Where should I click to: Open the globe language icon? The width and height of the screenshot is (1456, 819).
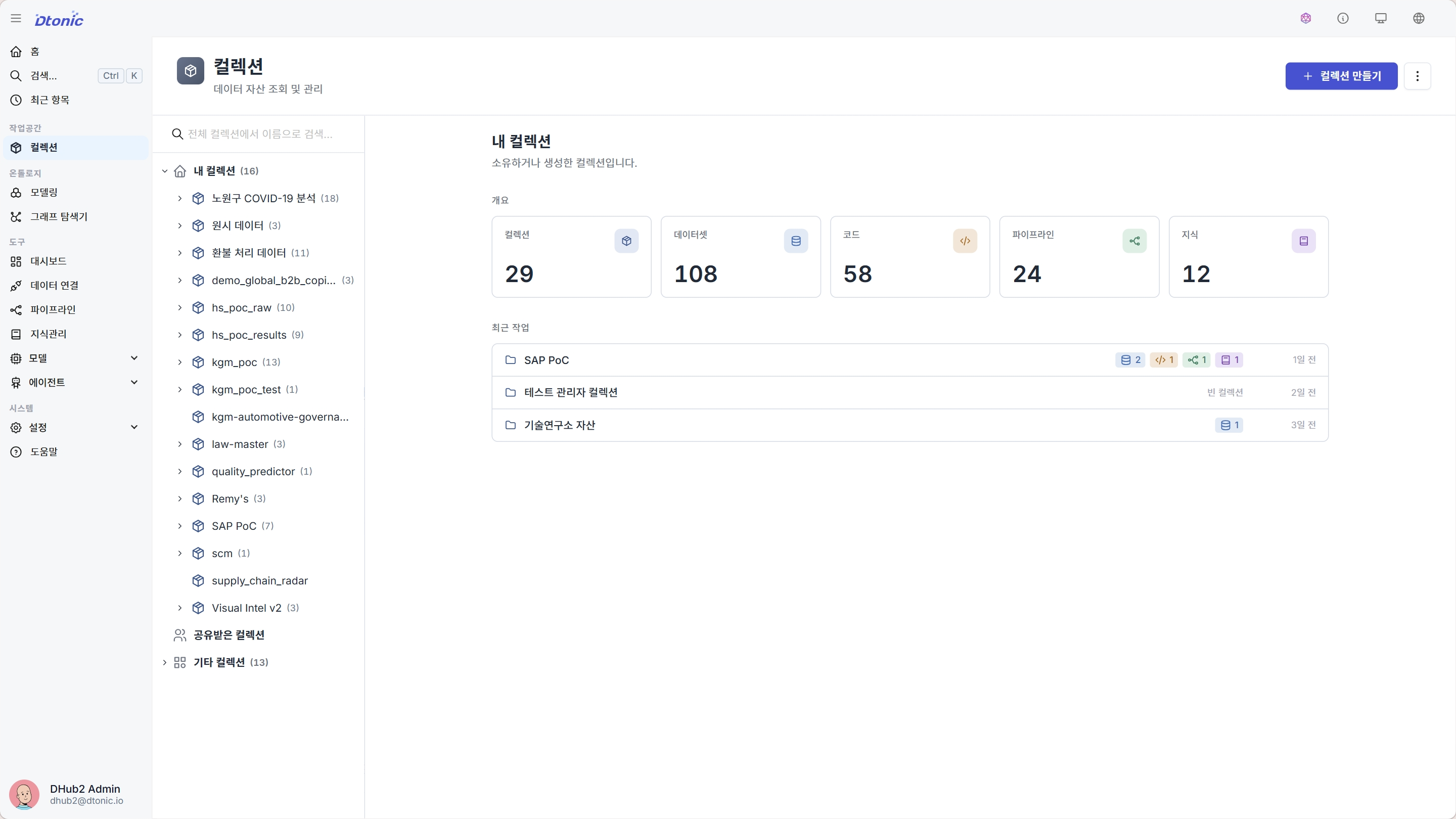1419,19
